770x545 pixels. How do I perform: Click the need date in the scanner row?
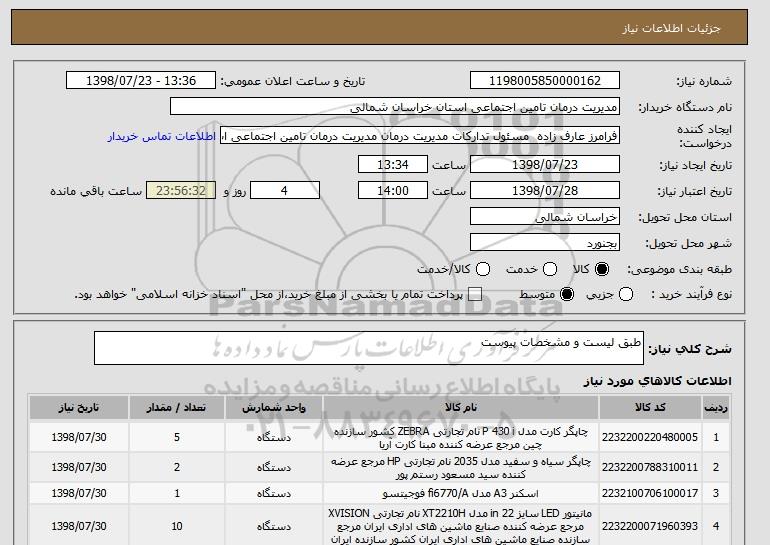pos(79,493)
